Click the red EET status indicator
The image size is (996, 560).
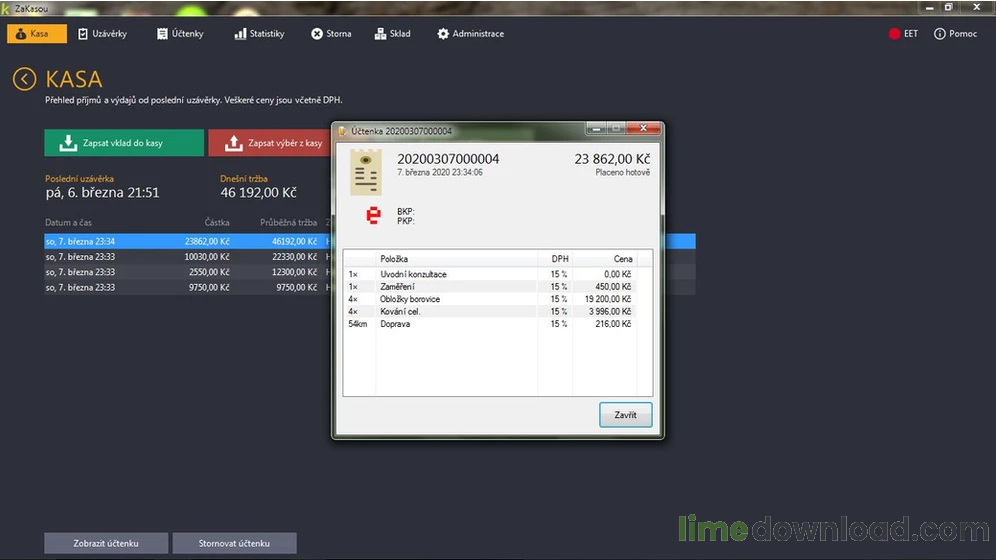(x=894, y=34)
